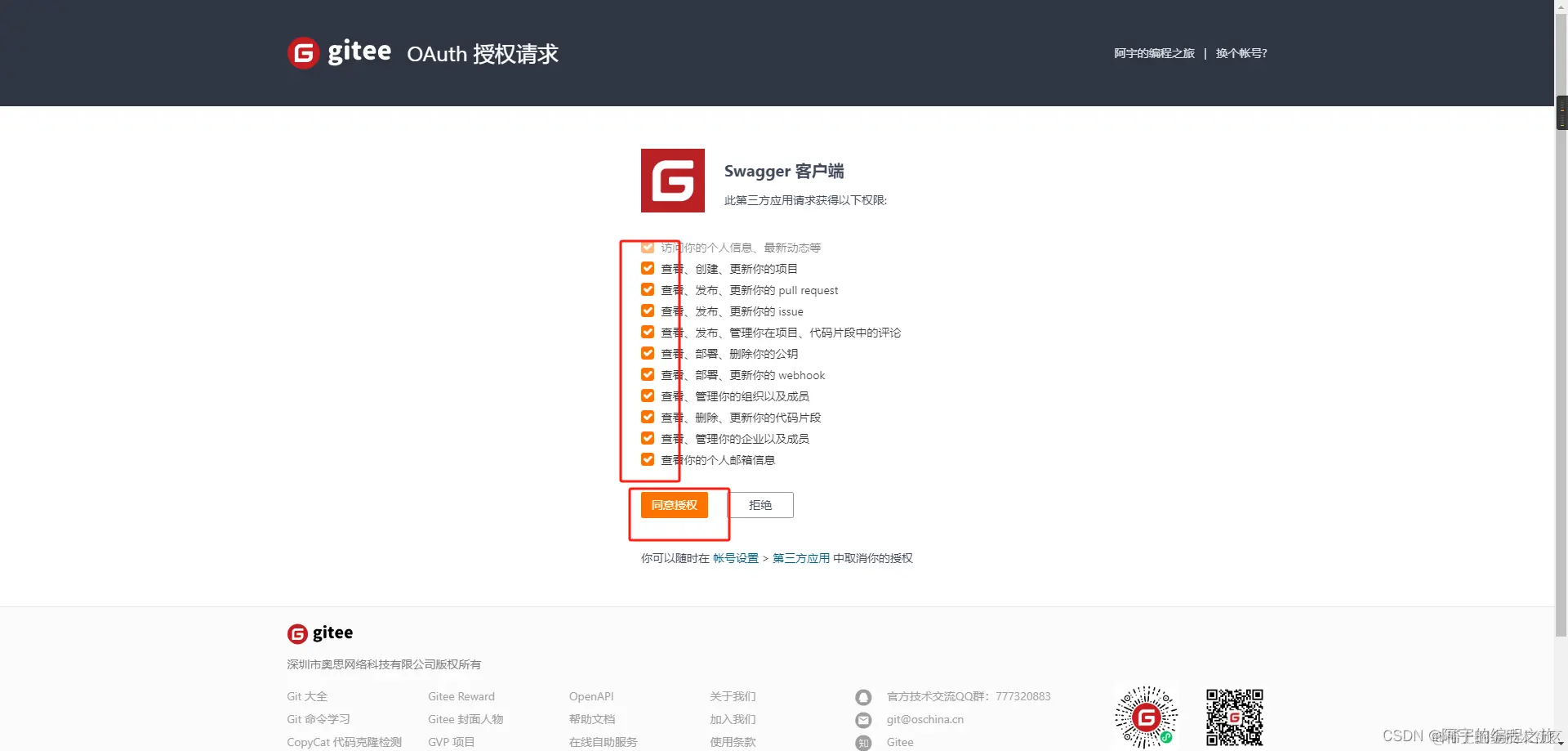The height and width of the screenshot is (751, 1568).
Task: Open the 加入我们 footer link
Action: [733, 719]
